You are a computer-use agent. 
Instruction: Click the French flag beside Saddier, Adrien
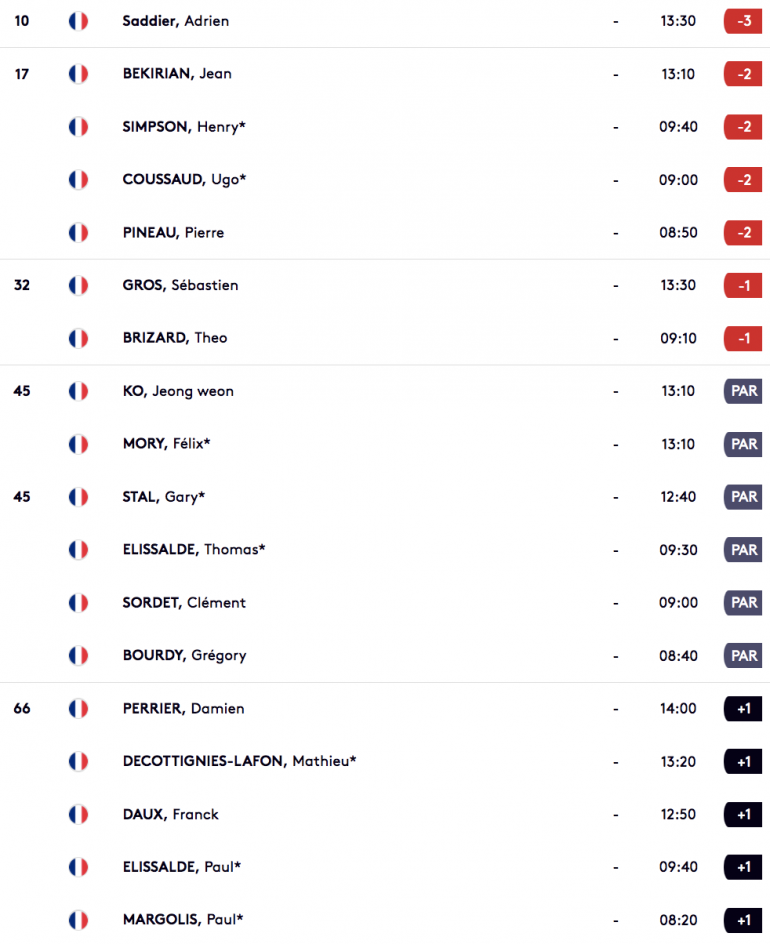78,21
